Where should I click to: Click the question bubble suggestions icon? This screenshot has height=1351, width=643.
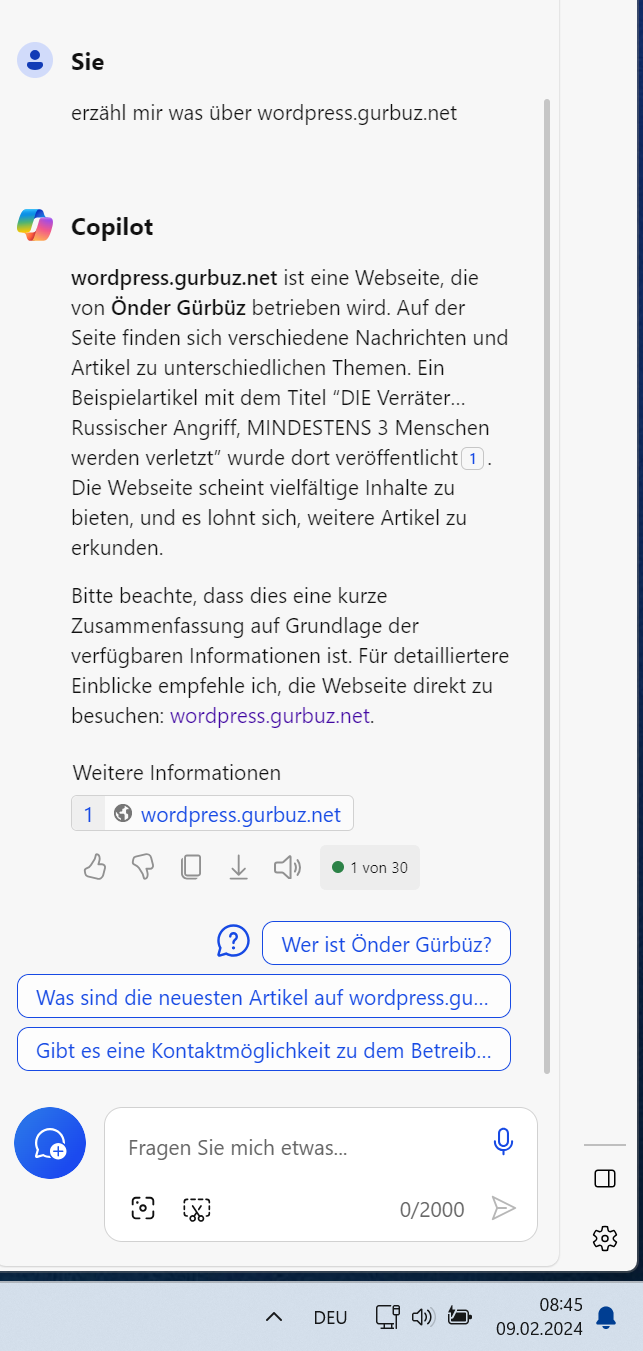tap(233, 940)
